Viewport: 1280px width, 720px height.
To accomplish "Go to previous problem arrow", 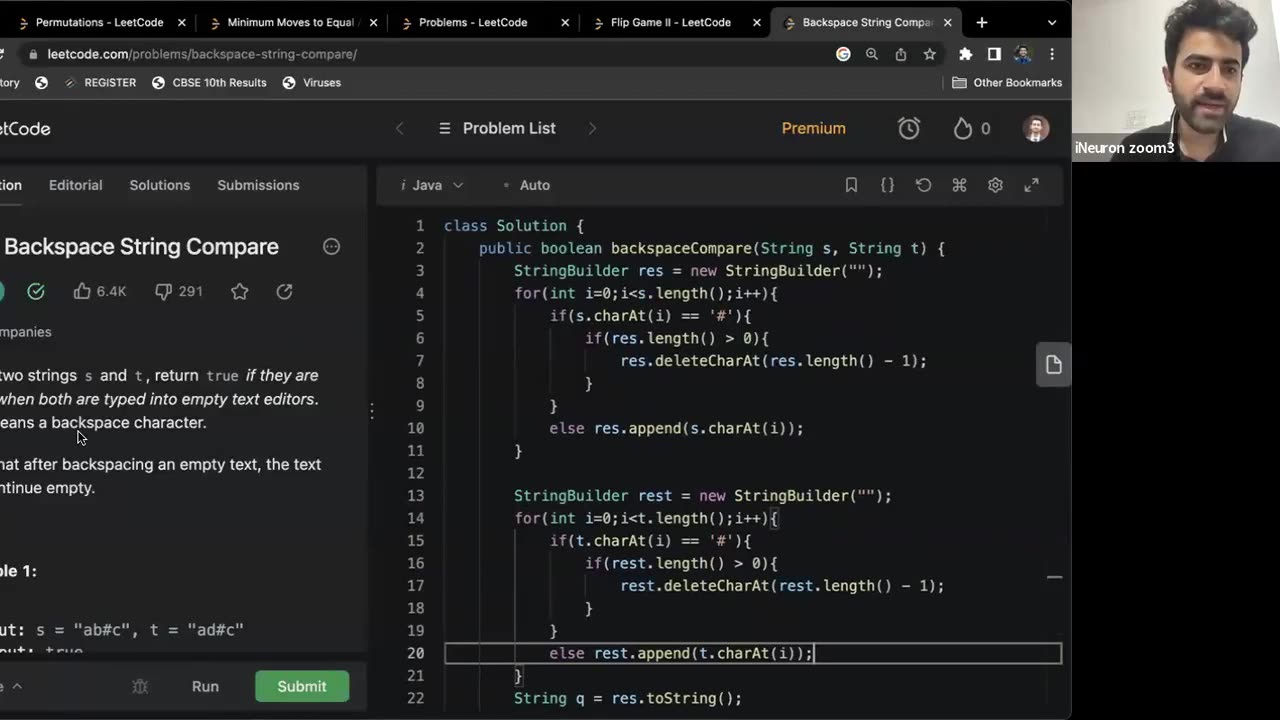I will [x=400, y=128].
